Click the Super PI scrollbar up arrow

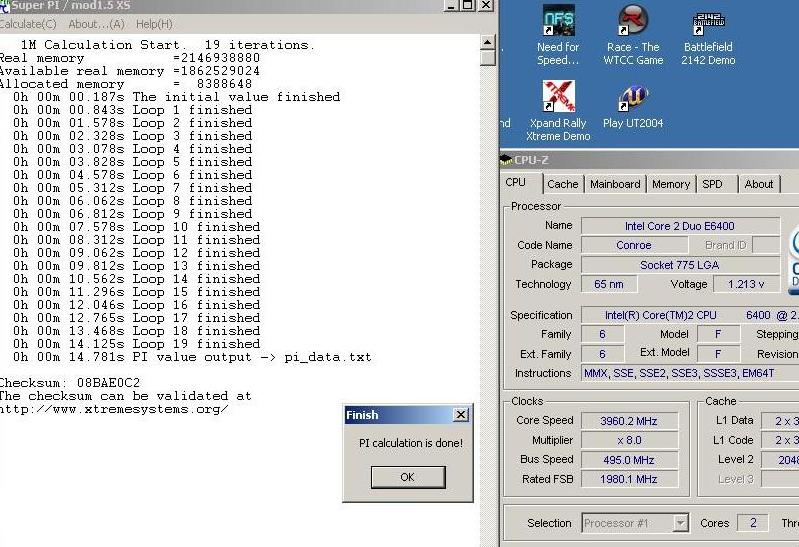point(487,42)
